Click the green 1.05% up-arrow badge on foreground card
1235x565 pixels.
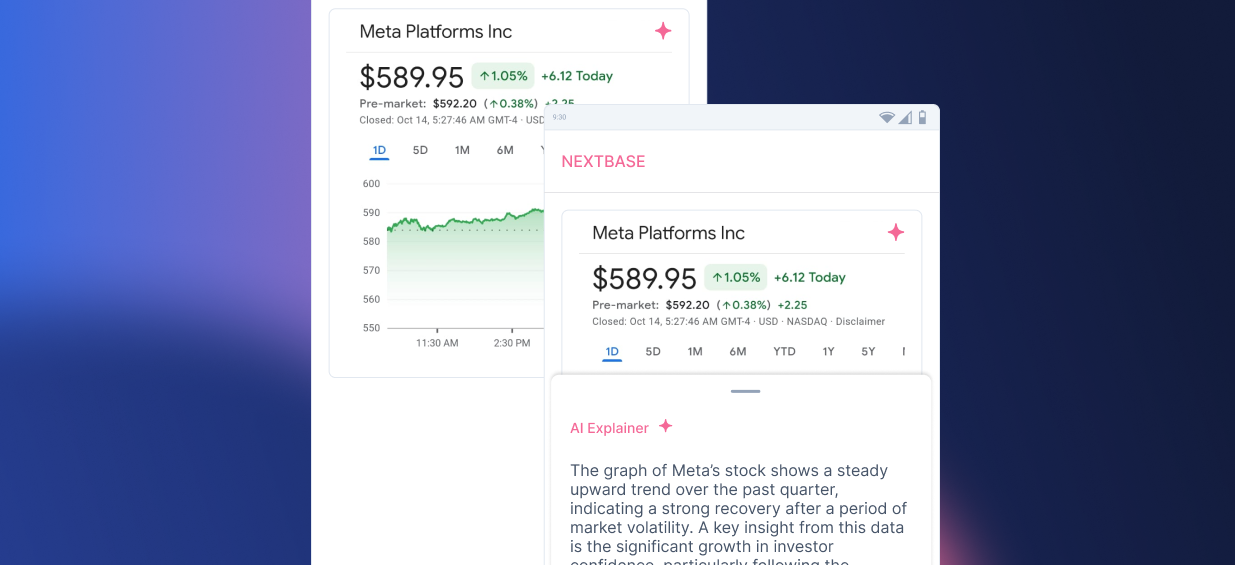coord(735,277)
